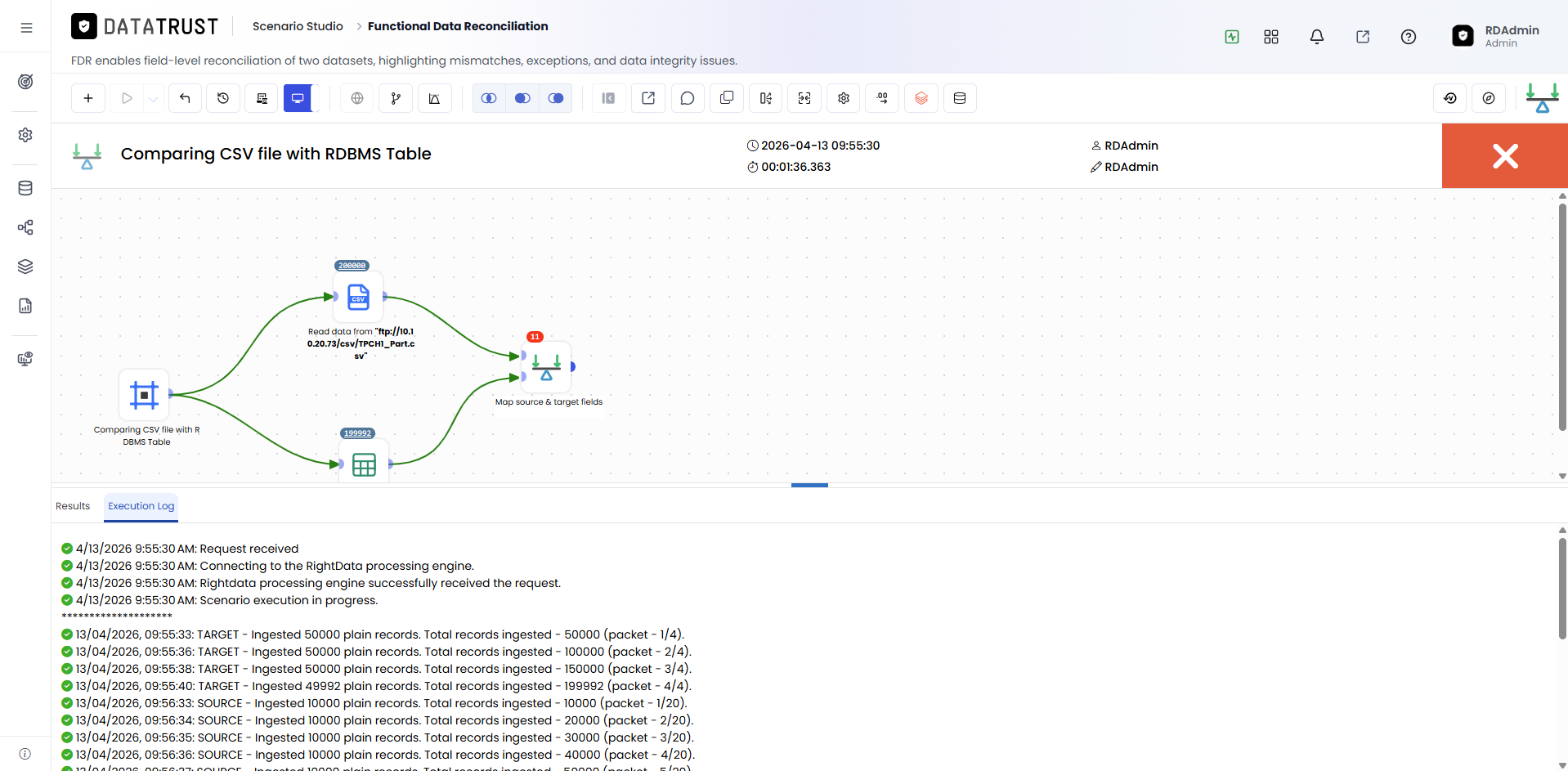Click the red 11 mismatch badge
This screenshot has height=771, width=1568.
pos(535,337)
